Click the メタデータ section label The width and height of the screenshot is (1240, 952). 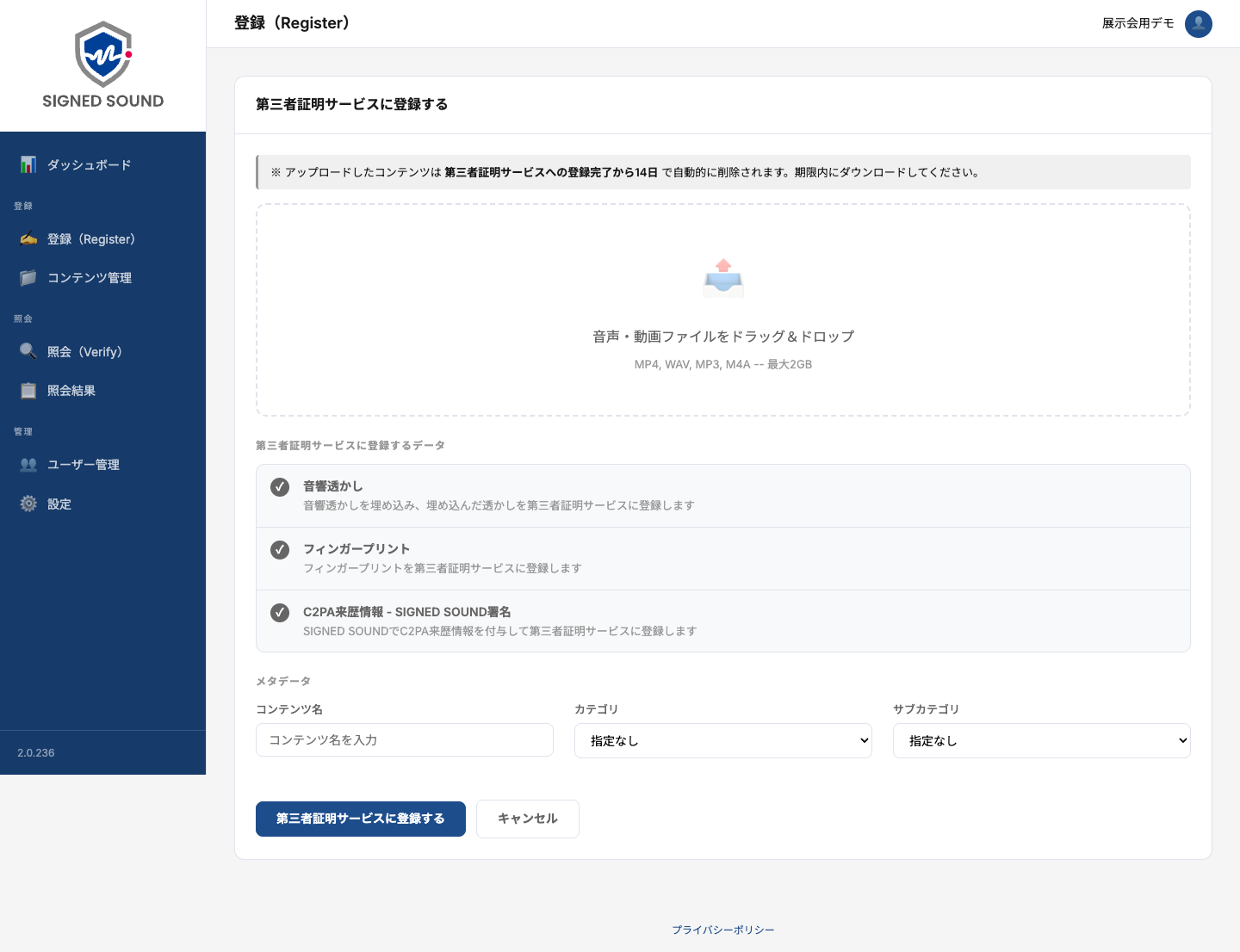point(283,681)
